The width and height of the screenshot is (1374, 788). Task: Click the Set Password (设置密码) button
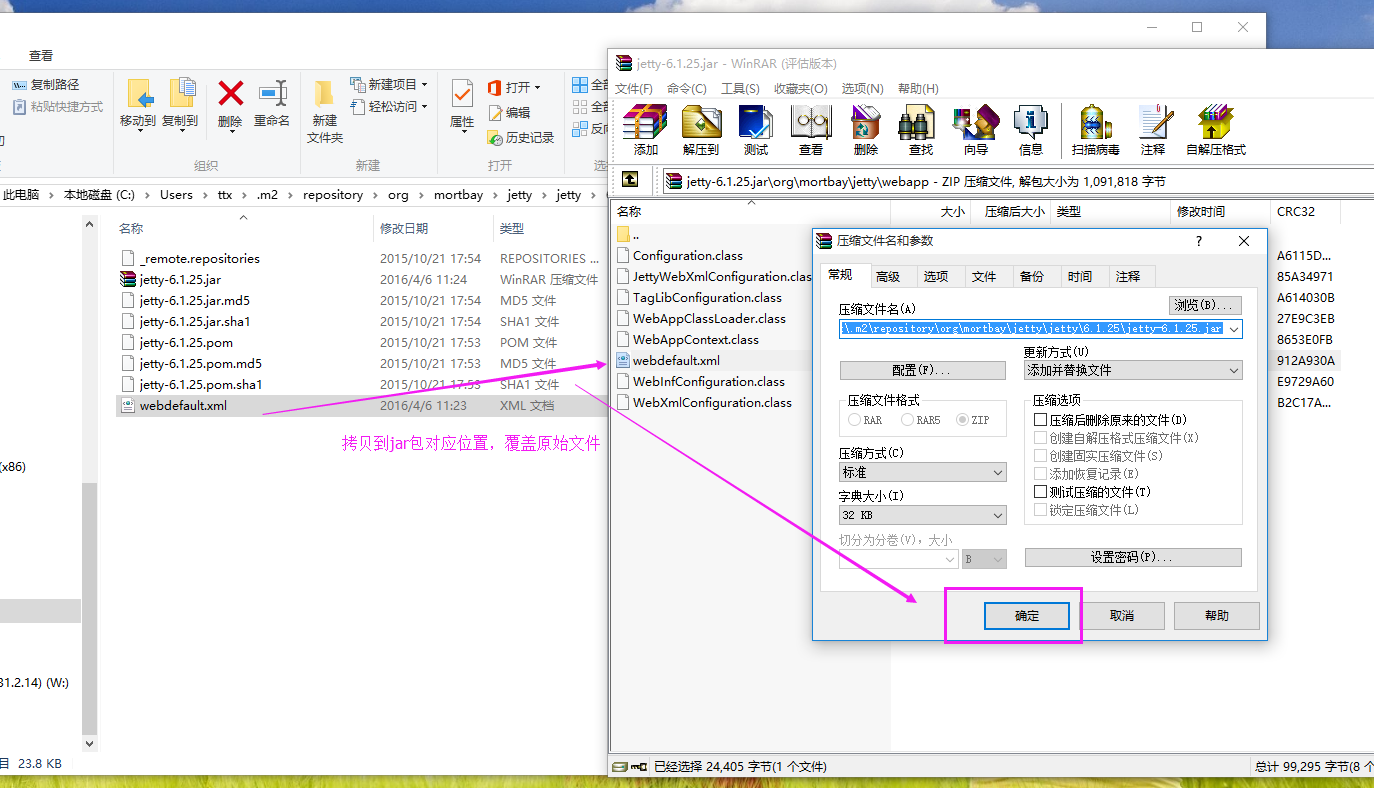[x=1133, y=557]
